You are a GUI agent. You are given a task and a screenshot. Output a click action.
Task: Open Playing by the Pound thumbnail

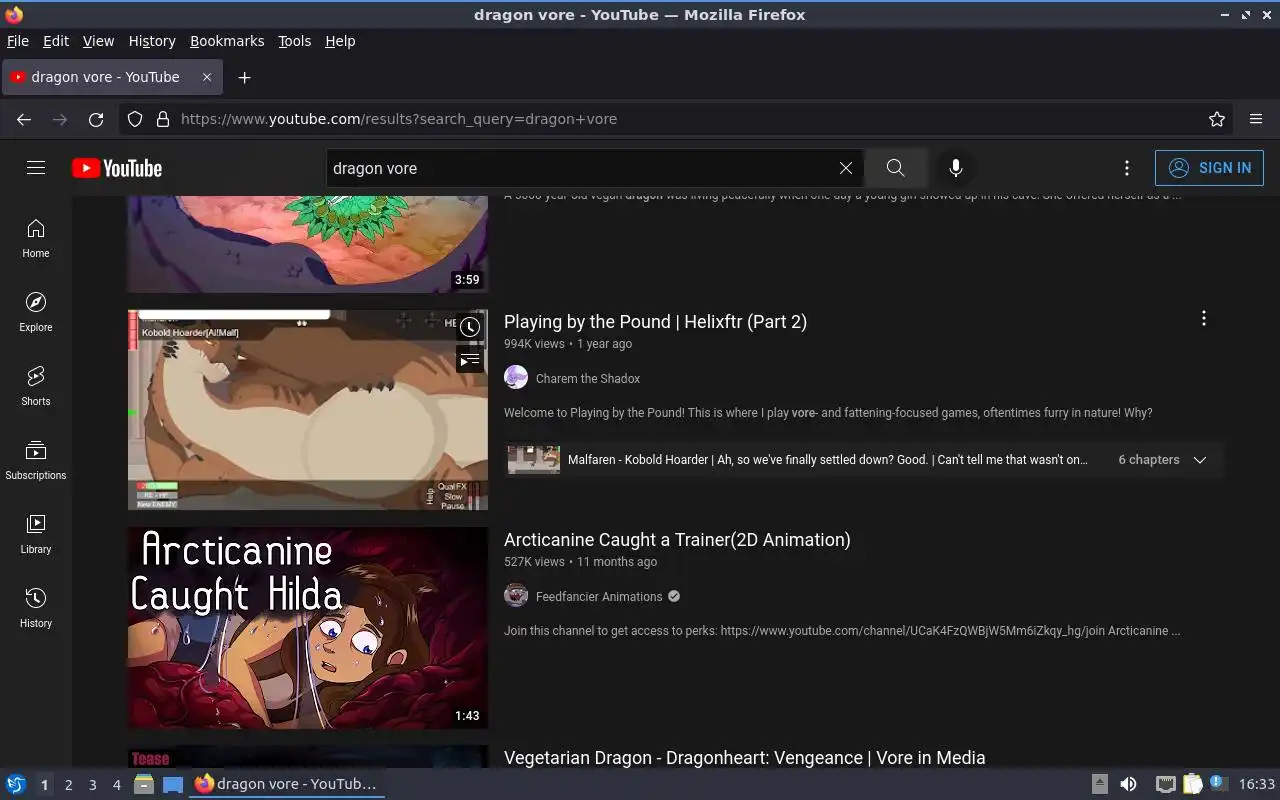click(308, 410)
